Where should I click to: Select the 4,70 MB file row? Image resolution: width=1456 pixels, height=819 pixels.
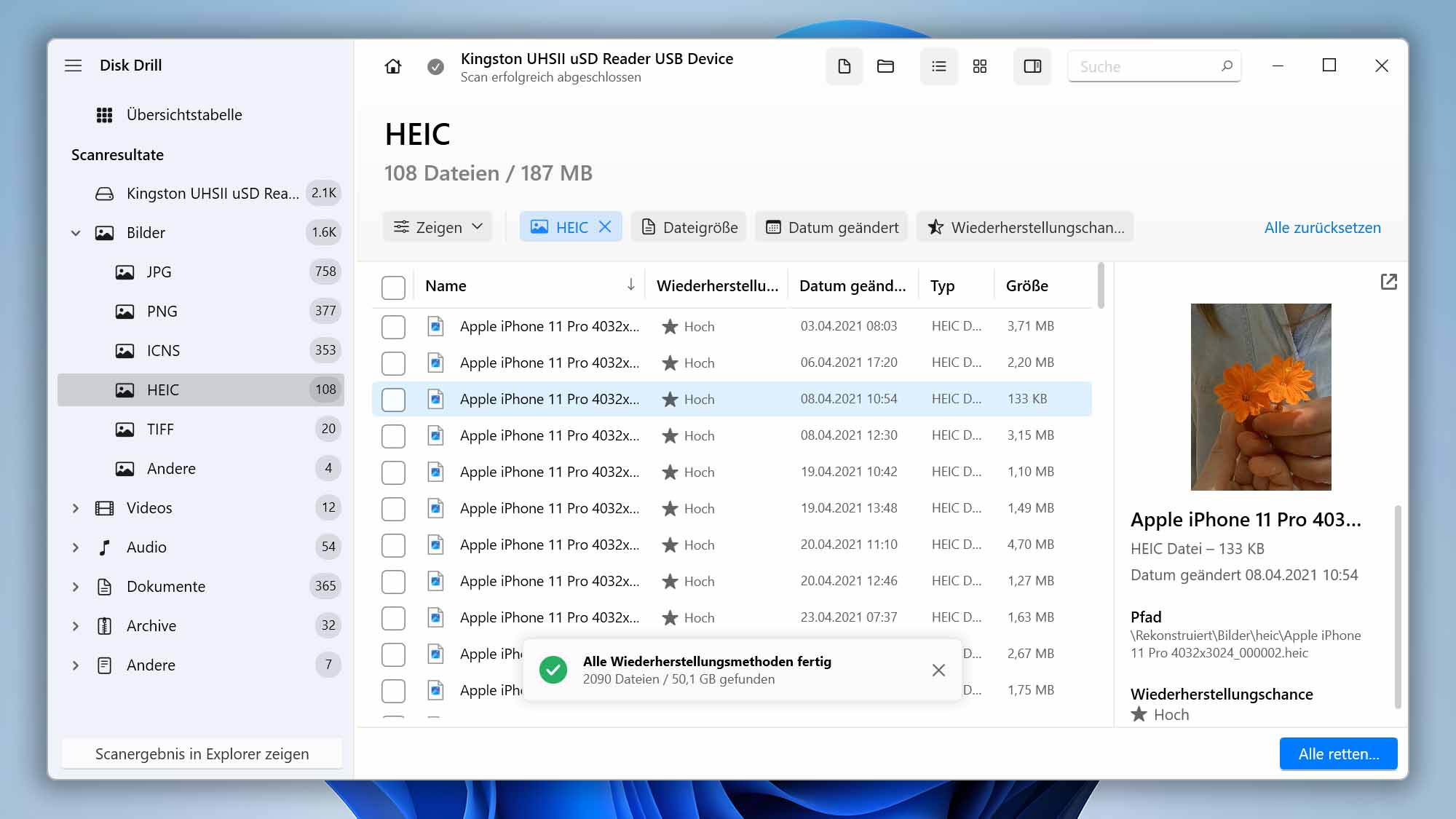[732, 545]
